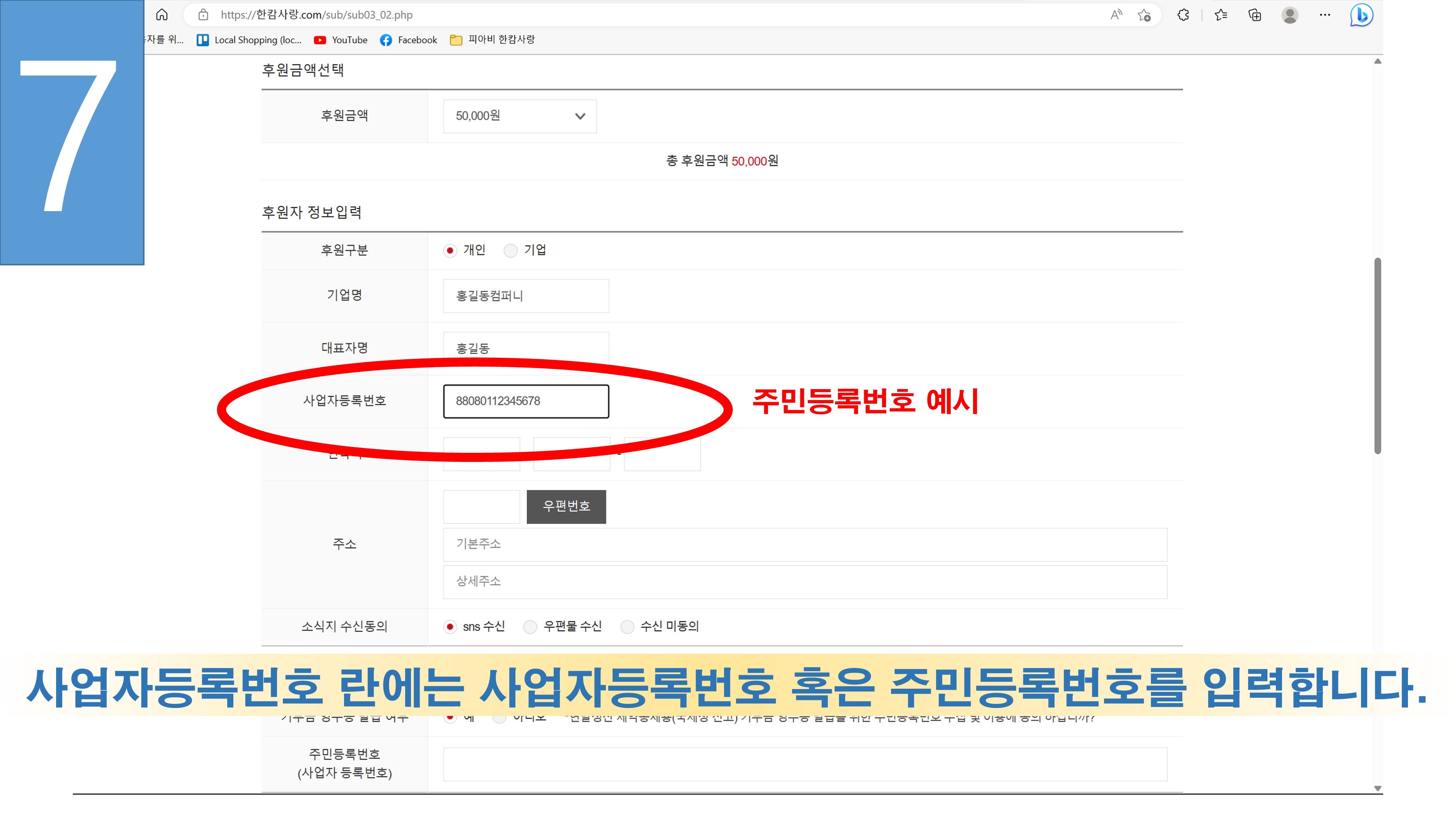Click the 우편번호 search button
The height and width of the screenshot is (819, 1456).
pos(566,506)
